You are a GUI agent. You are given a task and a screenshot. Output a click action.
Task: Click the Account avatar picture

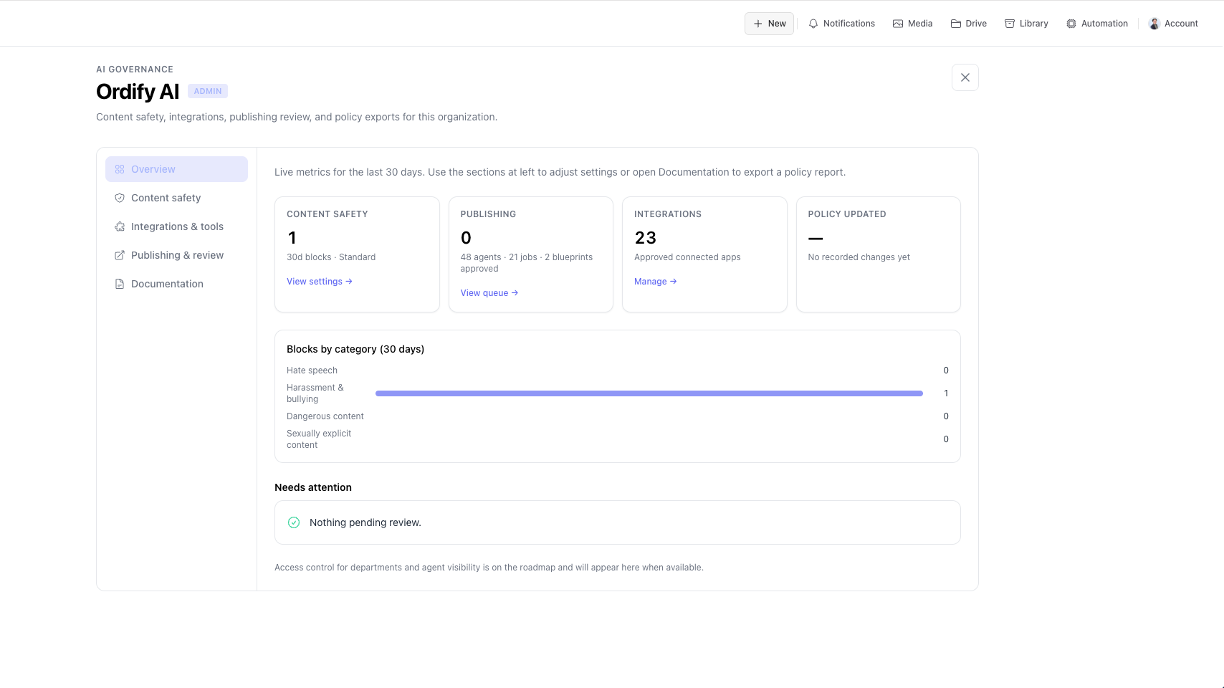pos(1154,23)
